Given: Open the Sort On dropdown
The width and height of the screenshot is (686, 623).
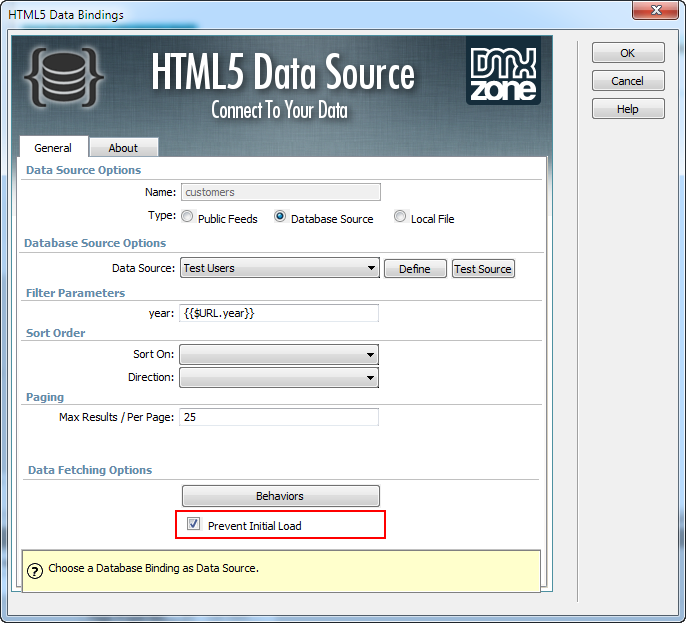Looking at the screenshot, I should click(279, 354).
